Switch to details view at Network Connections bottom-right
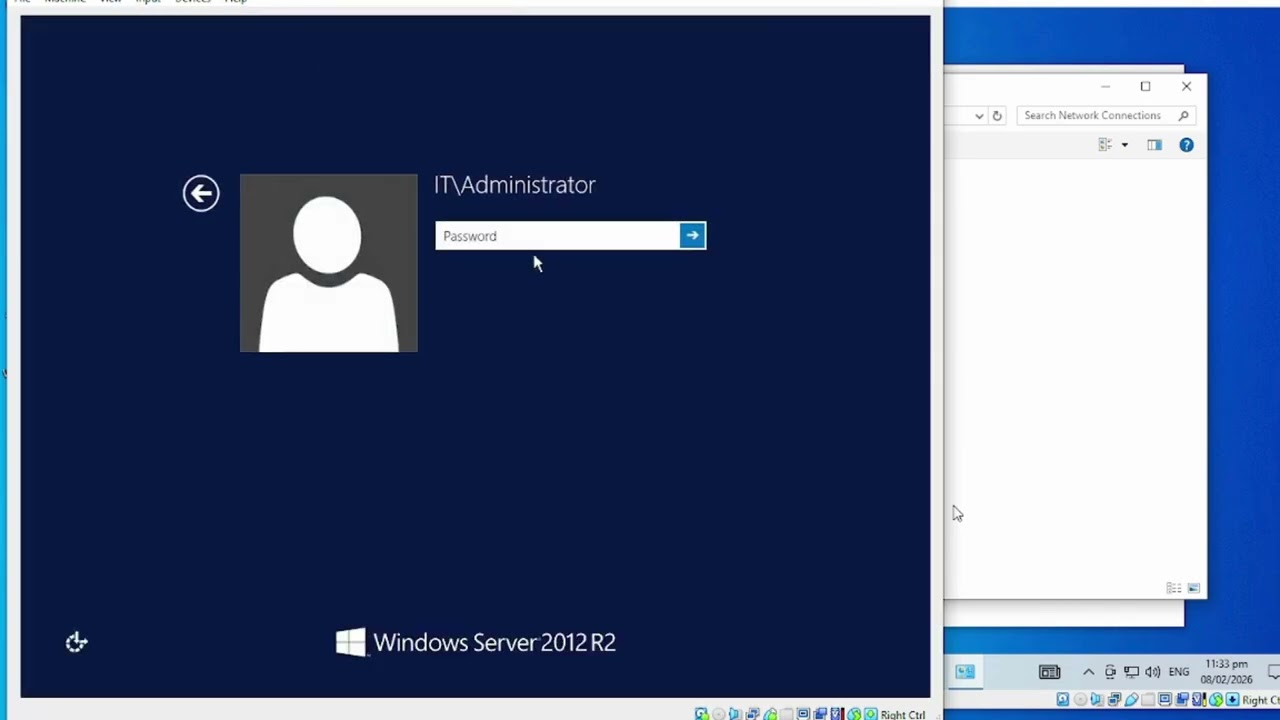The width and height of the screenshot is (1280, 720). pos(1174,588)
